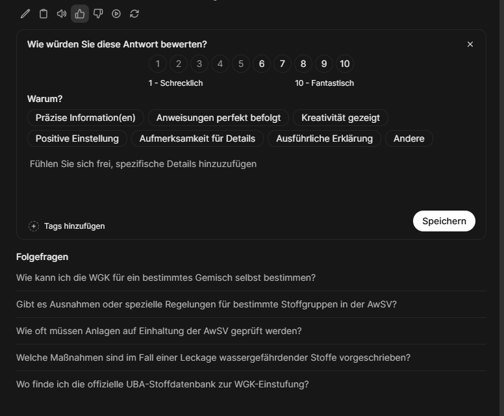Image resolution: width=504 pixels, height=416 pixels.
Task: Toggle the Aufmerksamkeit für Details chip
Action: pyautogui.click(x=197, y=139)
